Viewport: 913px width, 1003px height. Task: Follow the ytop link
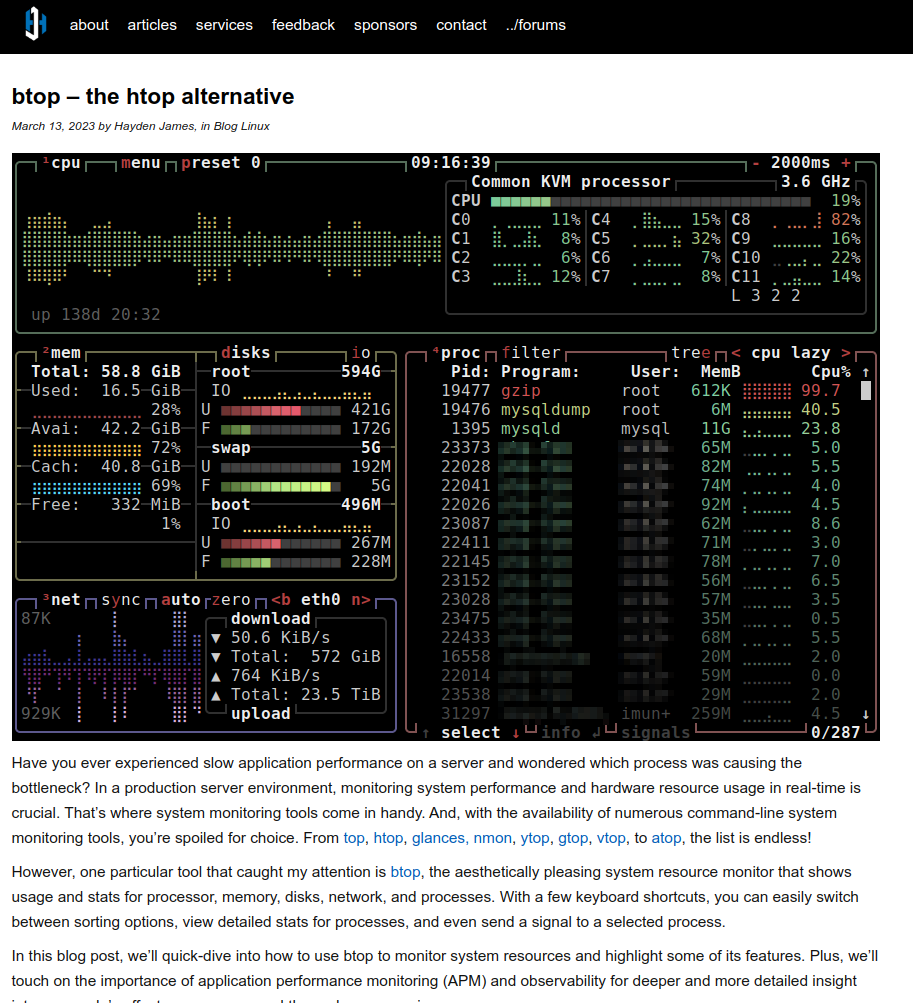(x=535, y=838)
